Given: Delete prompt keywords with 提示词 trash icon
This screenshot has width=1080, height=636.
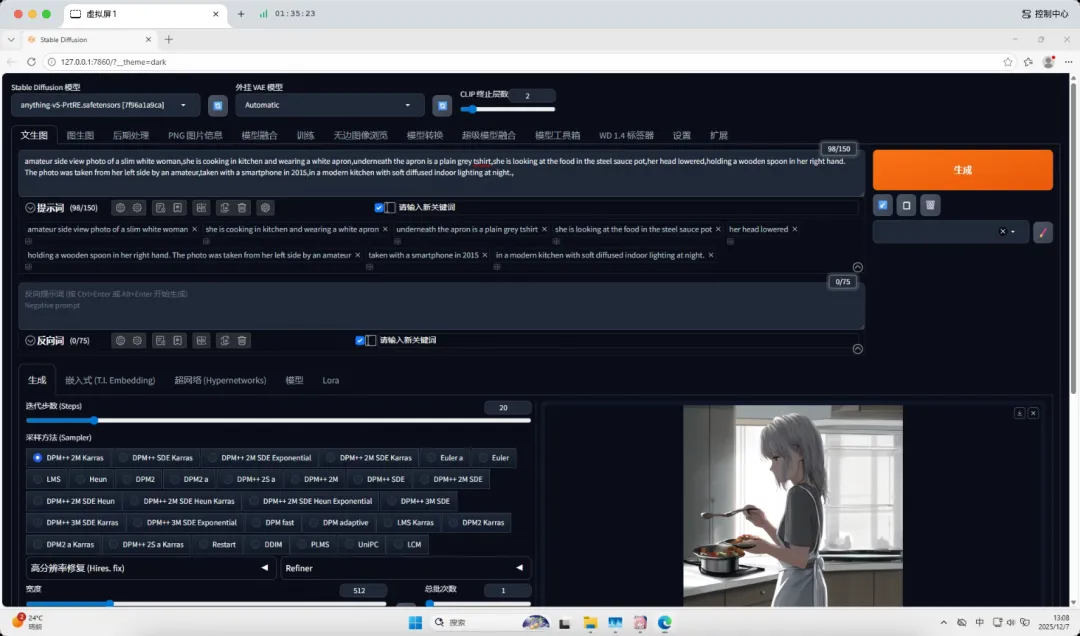Looking at the screenshot, I should tap(242, 208).
